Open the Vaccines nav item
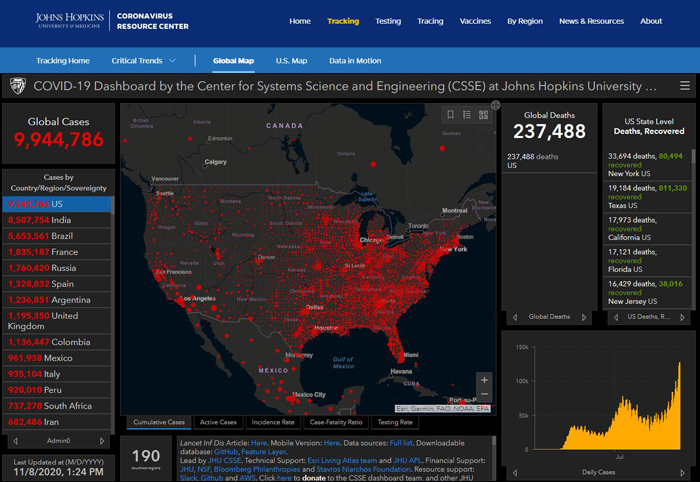This screenshot has height=482, width=700. point(475,21)
